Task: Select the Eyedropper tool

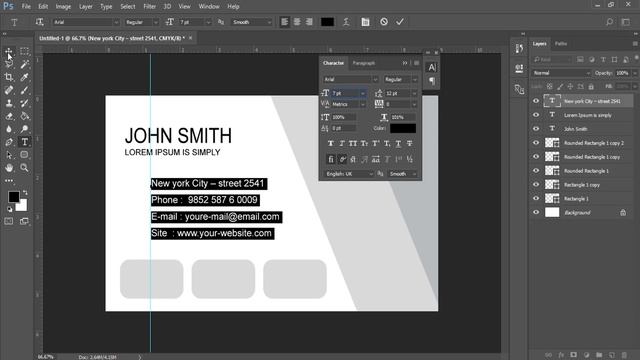Action: click(24, 77)
